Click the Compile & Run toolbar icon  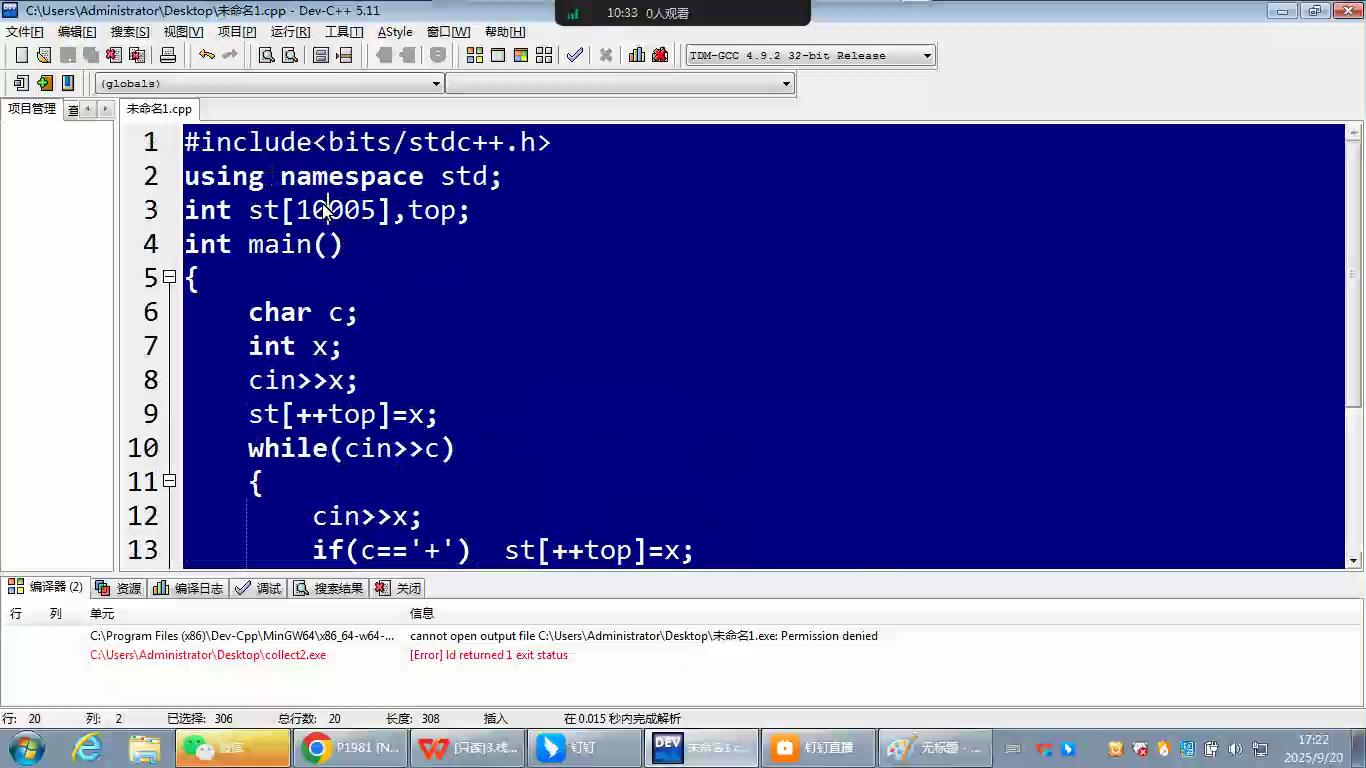click(x=521, y=55)
